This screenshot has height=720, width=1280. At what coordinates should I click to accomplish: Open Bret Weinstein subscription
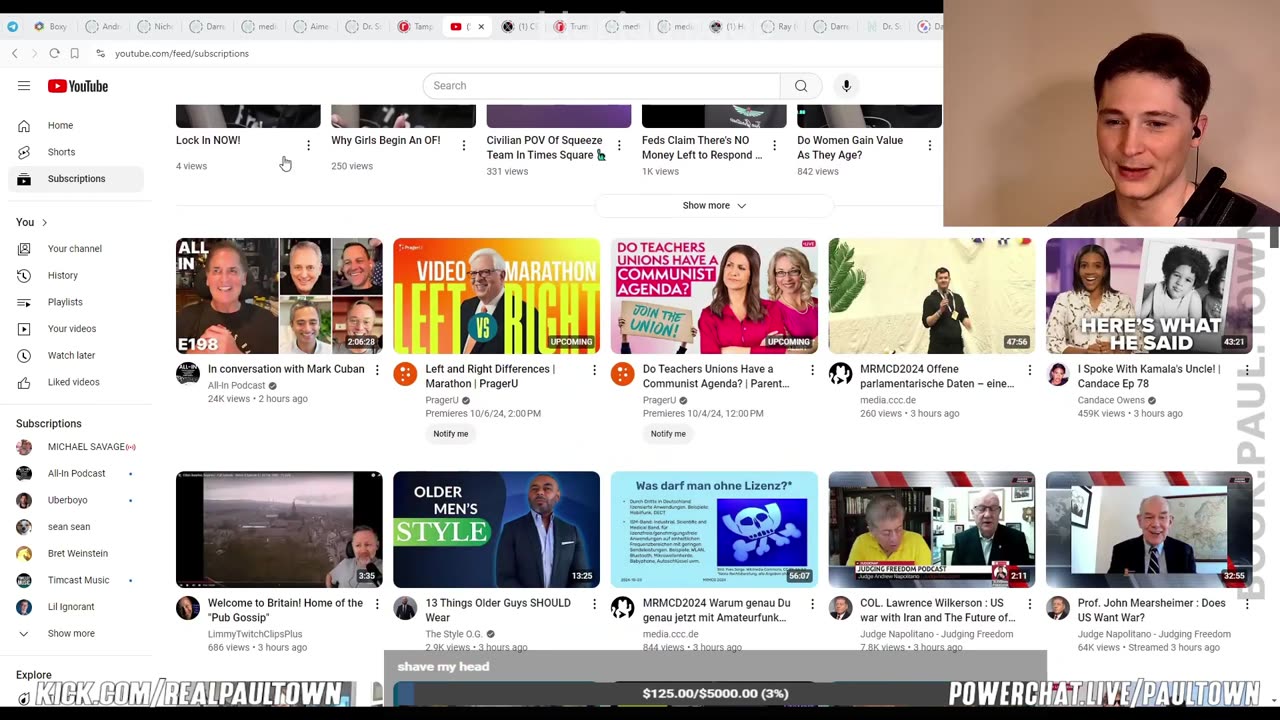coord(76,553)
